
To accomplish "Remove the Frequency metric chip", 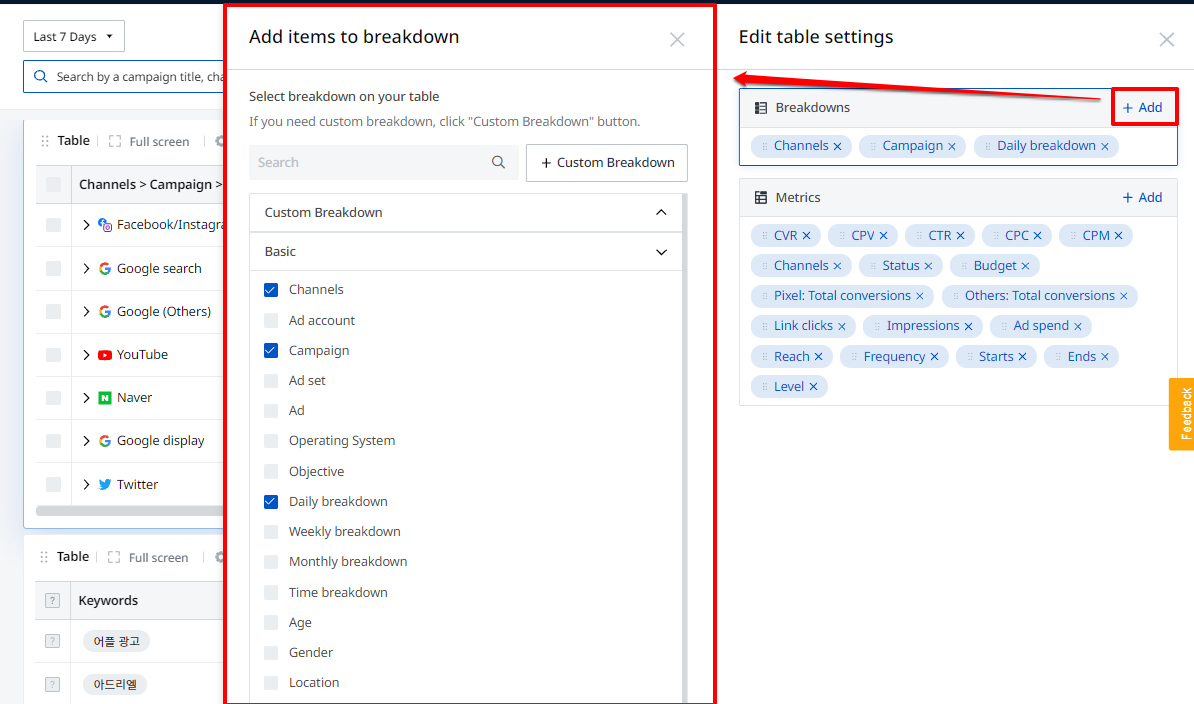I will [x=934, y=357].
